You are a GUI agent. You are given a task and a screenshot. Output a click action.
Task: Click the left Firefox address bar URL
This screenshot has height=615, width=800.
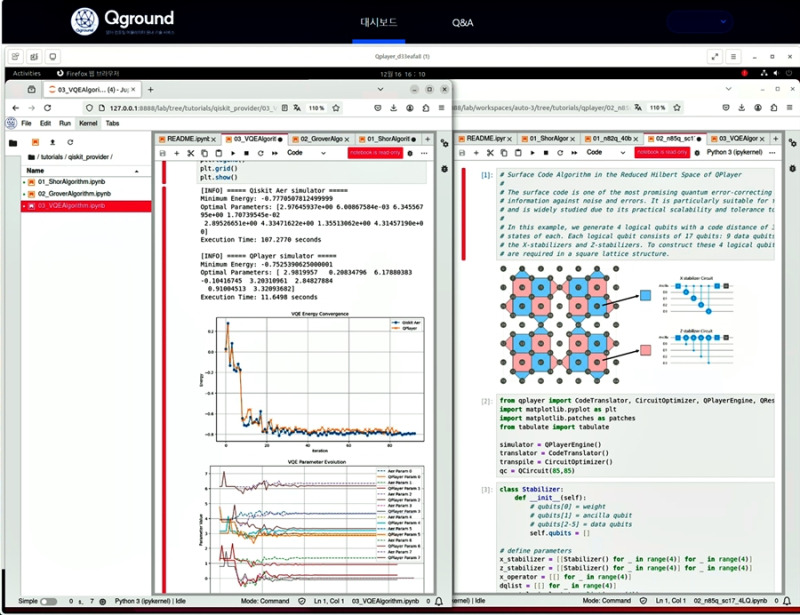193,108
